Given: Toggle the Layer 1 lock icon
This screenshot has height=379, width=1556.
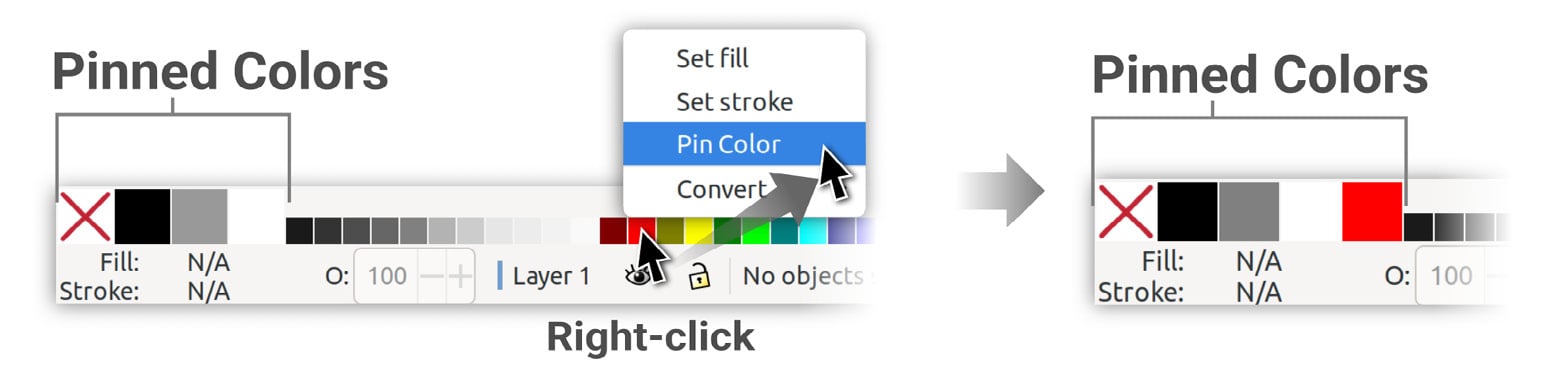Looking at the screenshot, I should 700,277.
